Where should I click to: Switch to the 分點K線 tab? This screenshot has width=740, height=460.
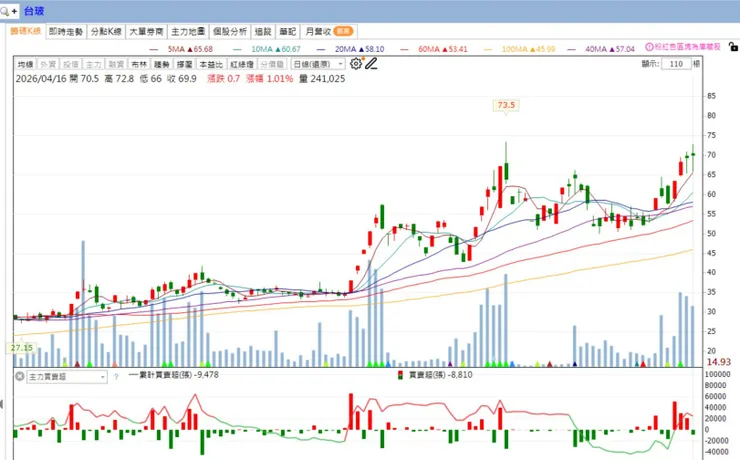(106, 32)
